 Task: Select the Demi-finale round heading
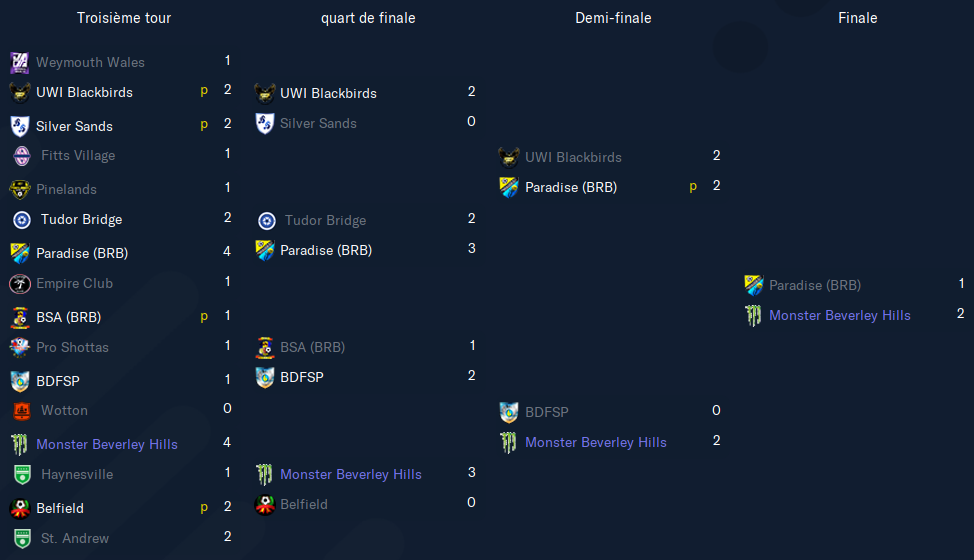[613, 18]
